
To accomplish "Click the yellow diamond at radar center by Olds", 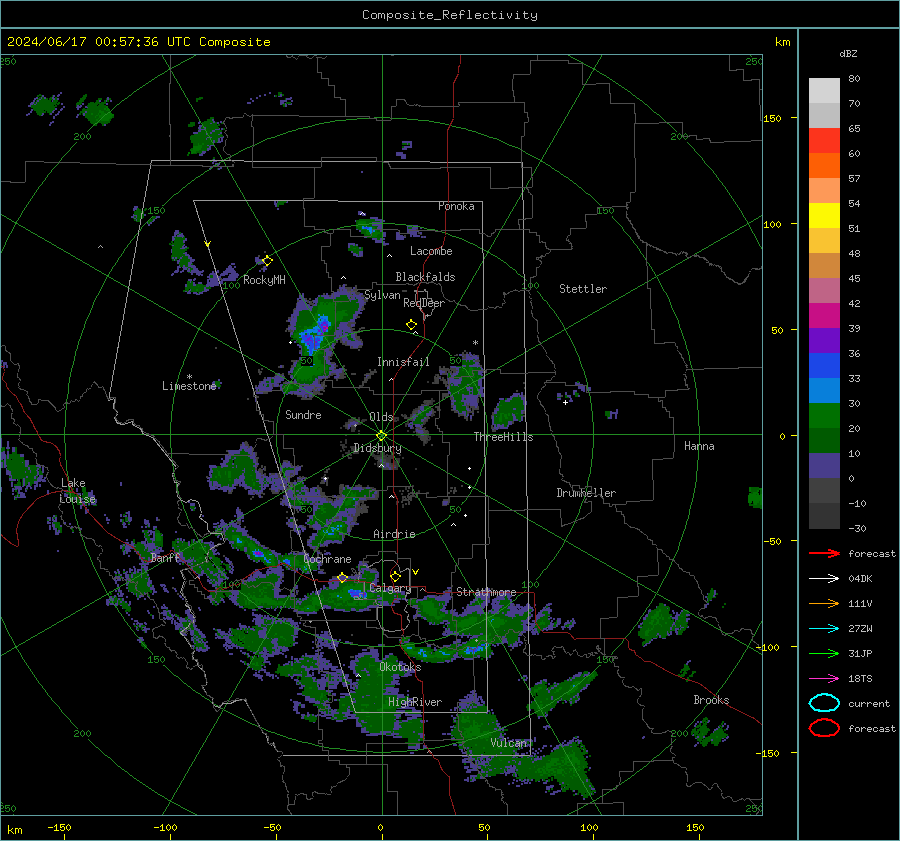I will point(382,436).
